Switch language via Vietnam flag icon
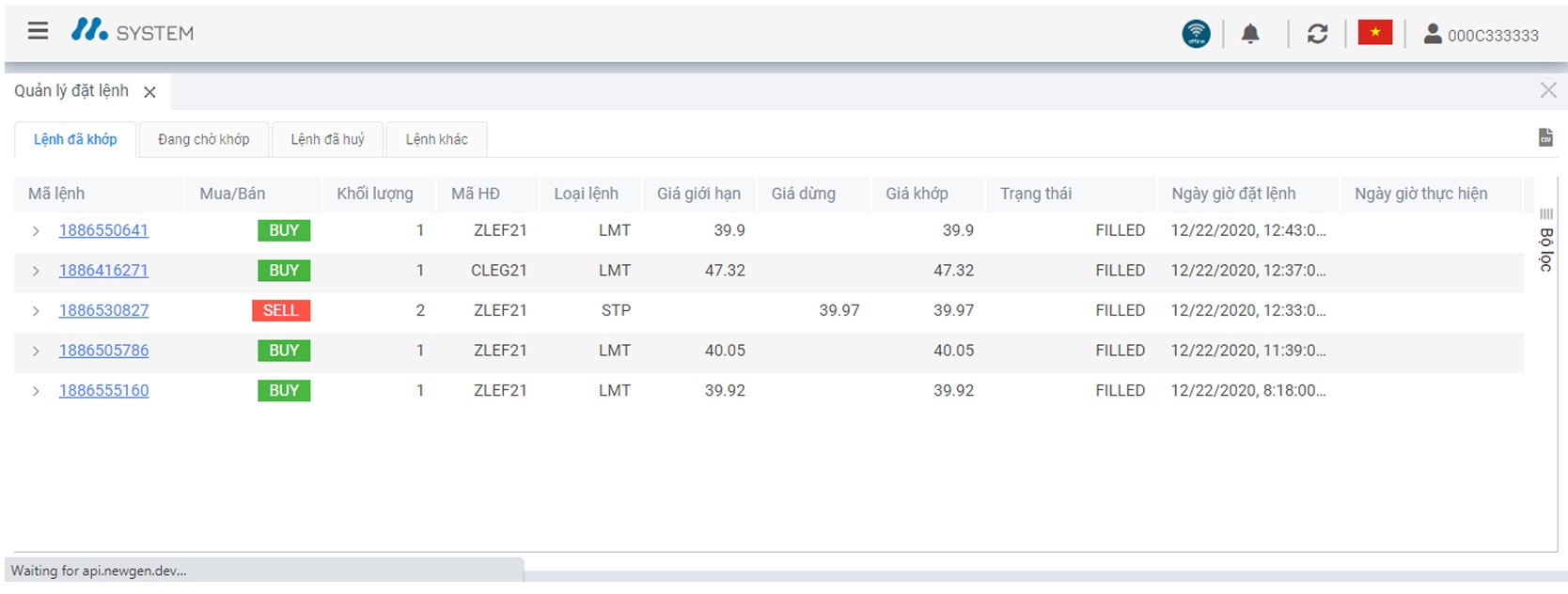This screenshot has height=594, width=1568. point(1374,33)
